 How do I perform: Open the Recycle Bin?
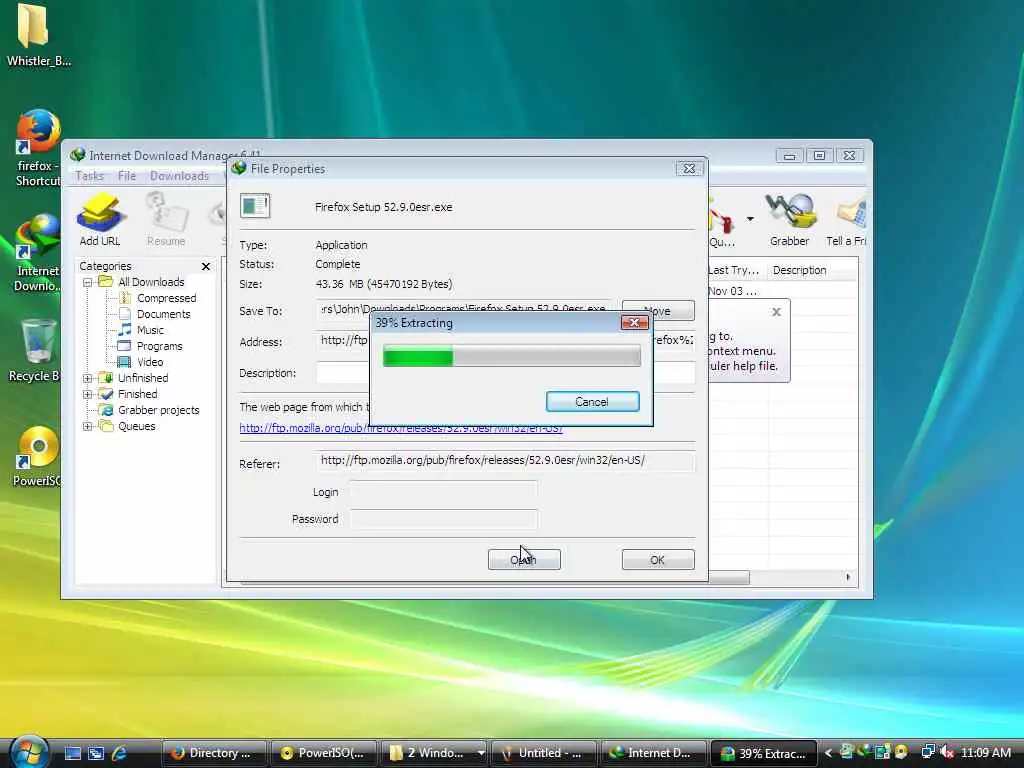point(36,351)
